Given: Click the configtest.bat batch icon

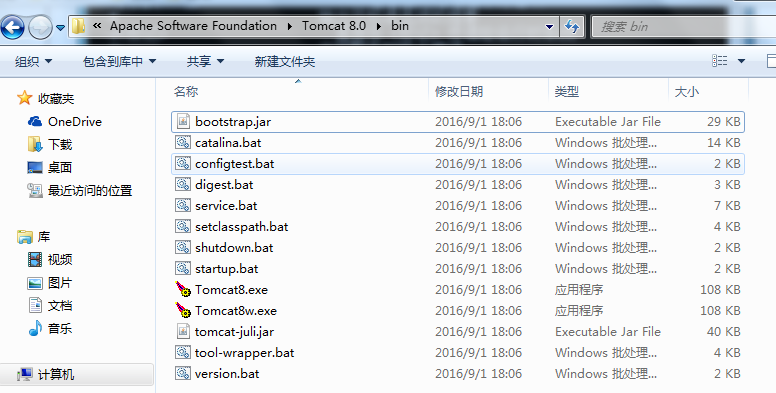Looking at the screenshot, I should pyautogui.click(x=183, y=163).
